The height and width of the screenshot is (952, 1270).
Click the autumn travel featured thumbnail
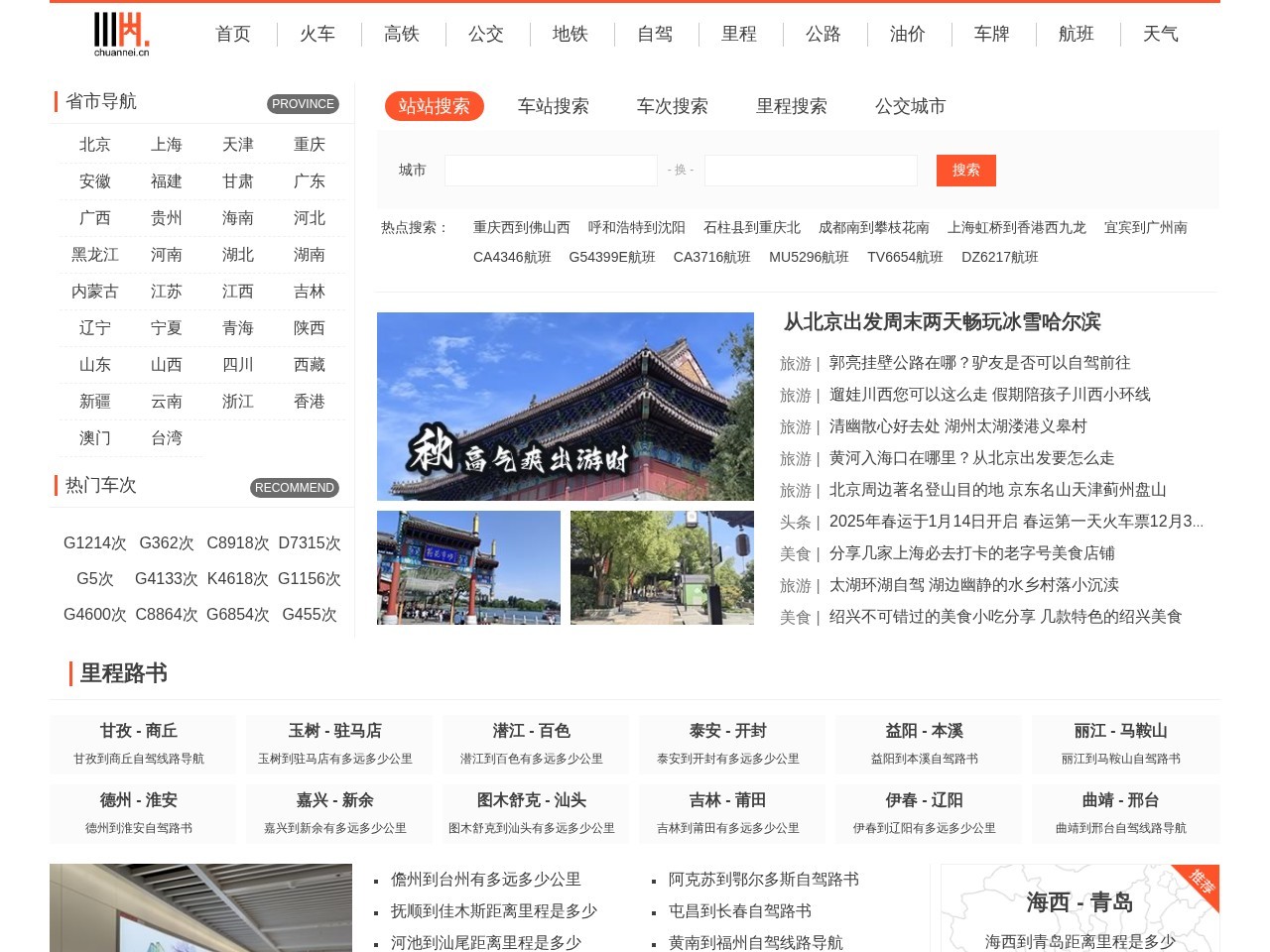coord(565,406)
